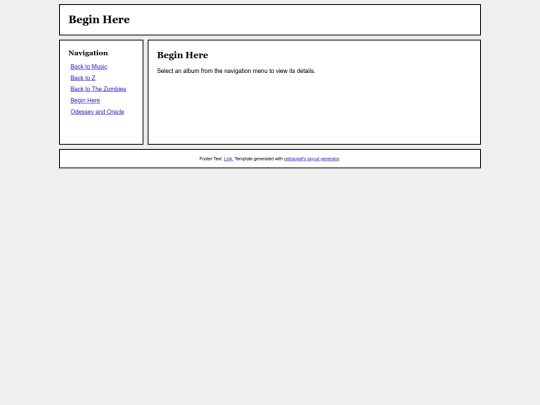The image size is (540, 405).
Task: Open the Back to Music link
Action: point(89,66)
